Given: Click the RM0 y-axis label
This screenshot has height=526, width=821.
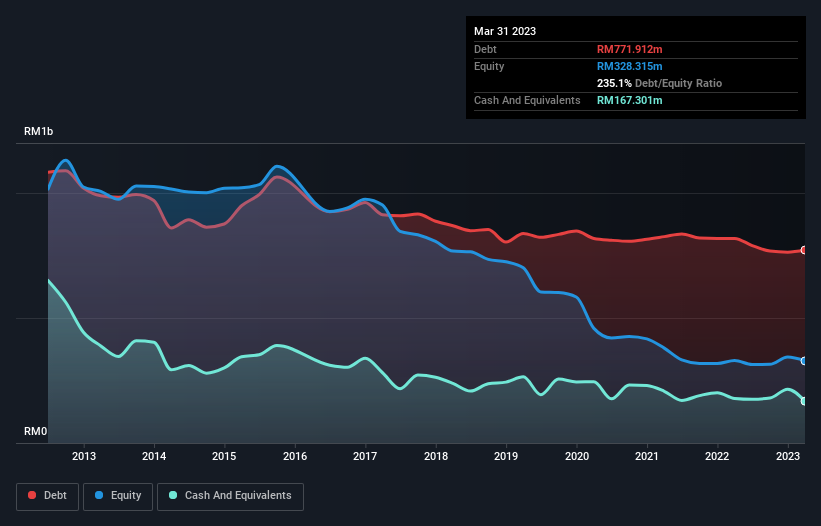Looking at the screenshot, I should (x=35, y=431).
